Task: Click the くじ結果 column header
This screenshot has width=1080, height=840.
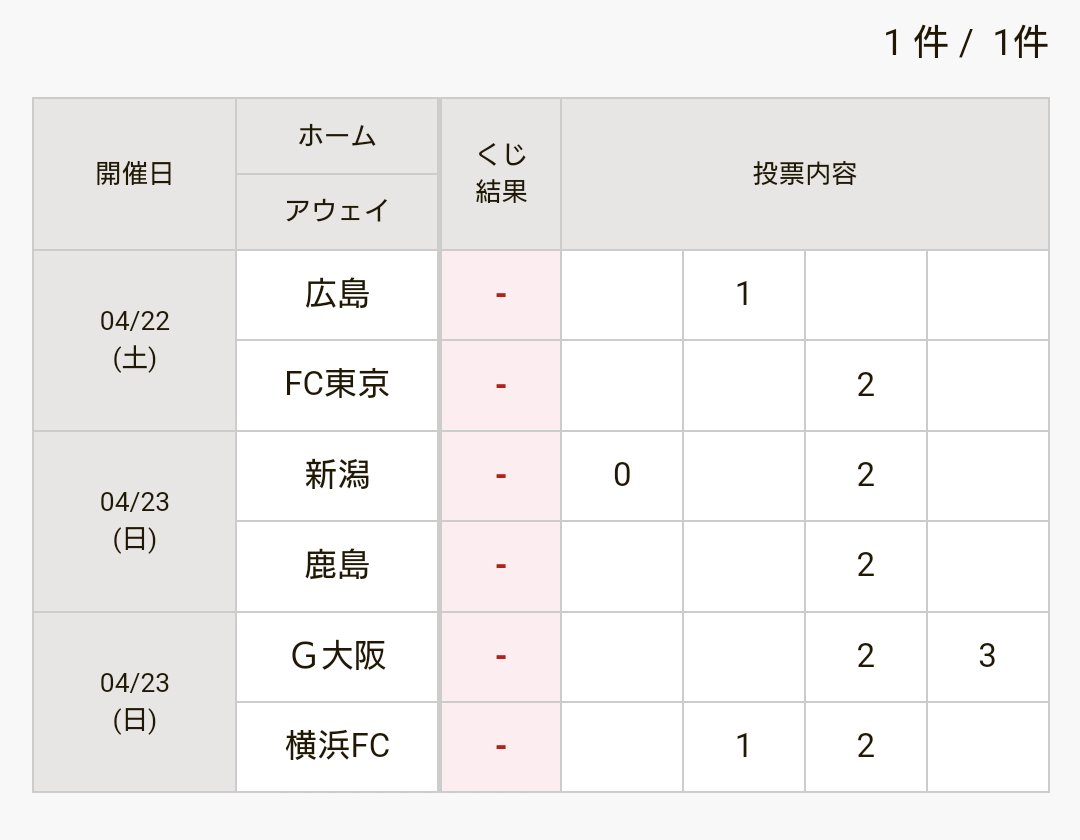Action: [501, 174]
